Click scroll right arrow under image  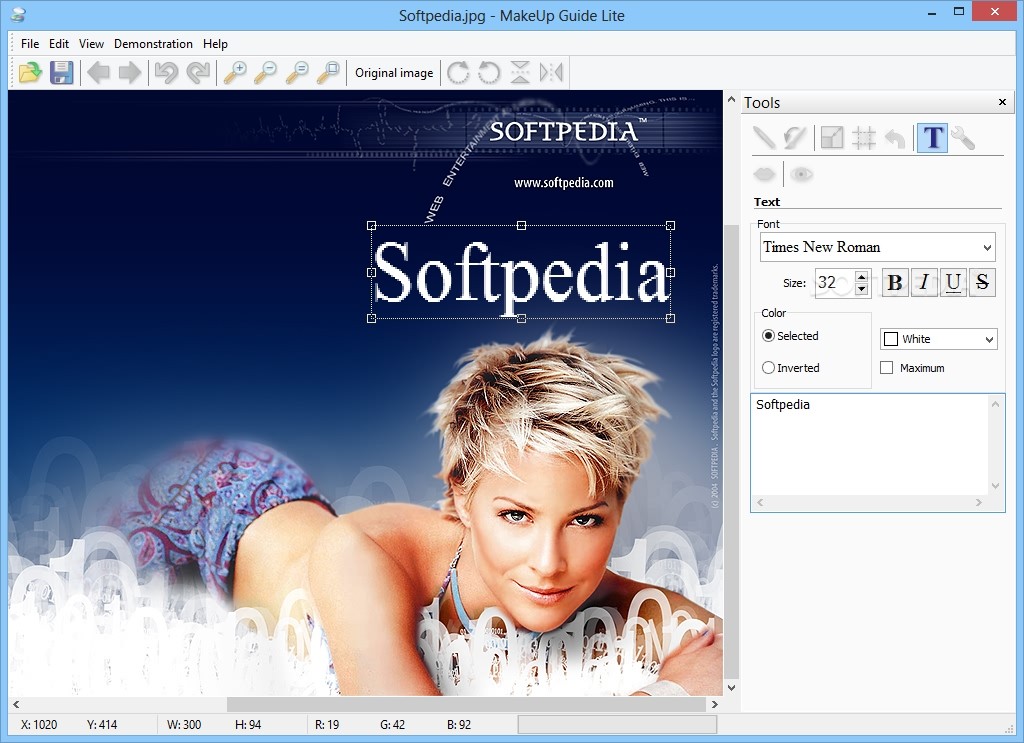point(714,704)
